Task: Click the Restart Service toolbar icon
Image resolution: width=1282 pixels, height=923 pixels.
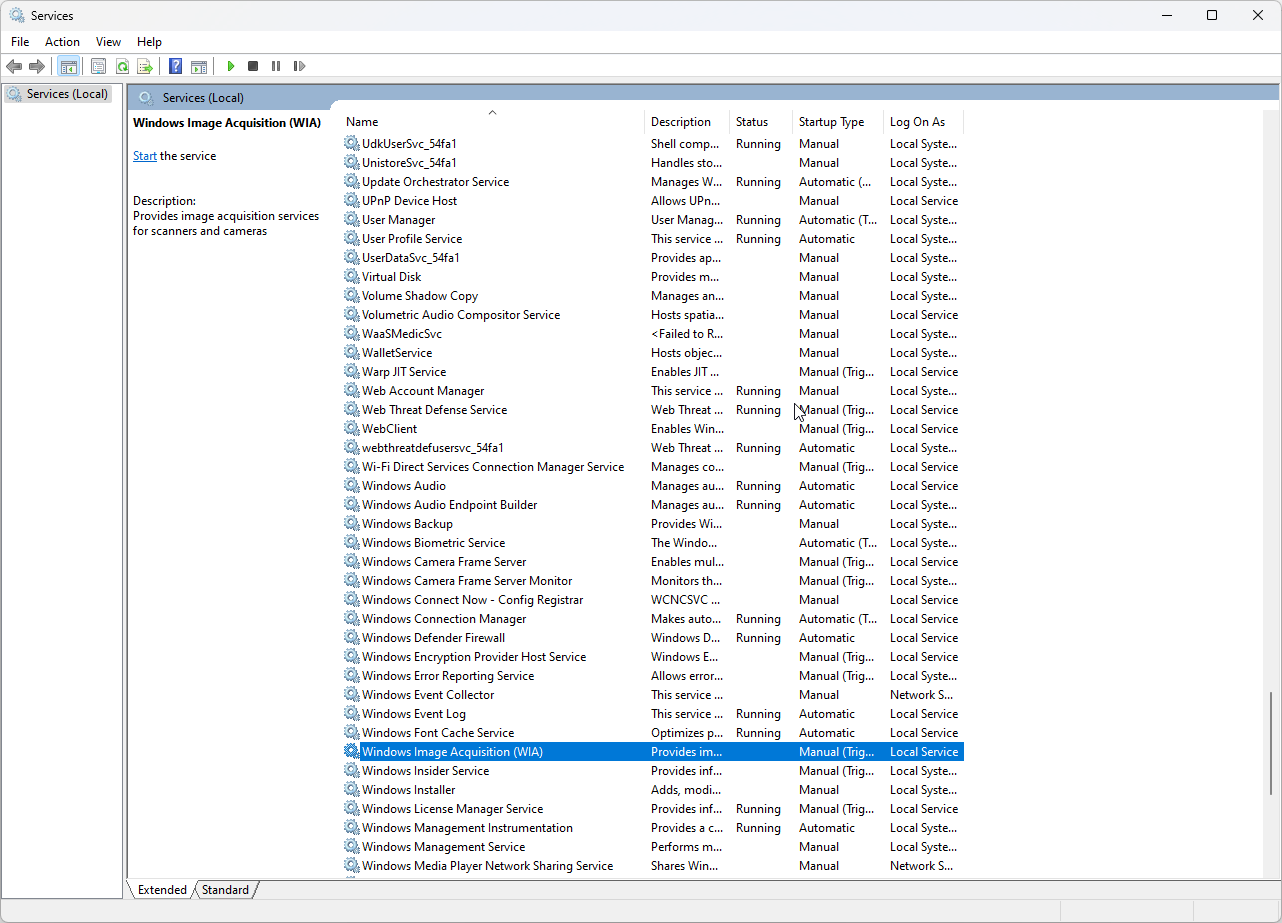Action: click(x=299, y=66)
